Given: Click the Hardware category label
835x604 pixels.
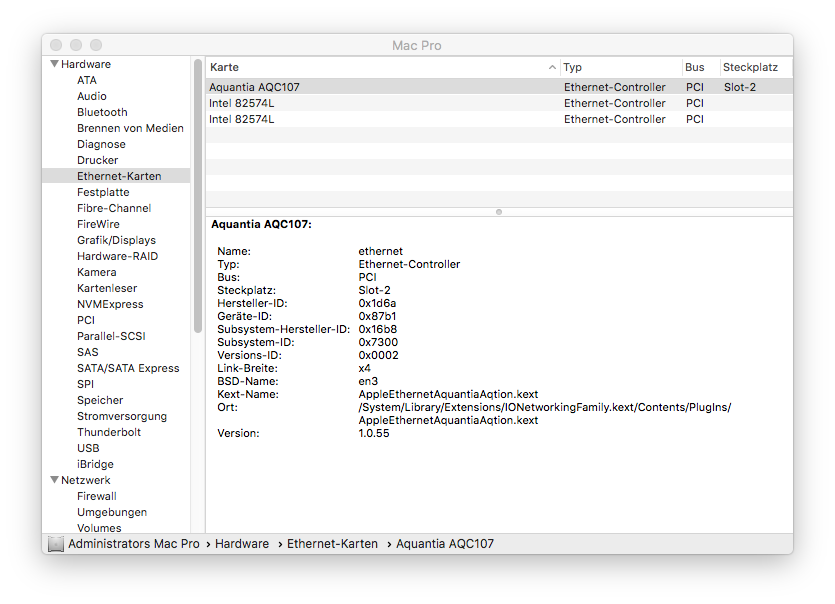Looking at the screenshot, I should tap(86, 64).
